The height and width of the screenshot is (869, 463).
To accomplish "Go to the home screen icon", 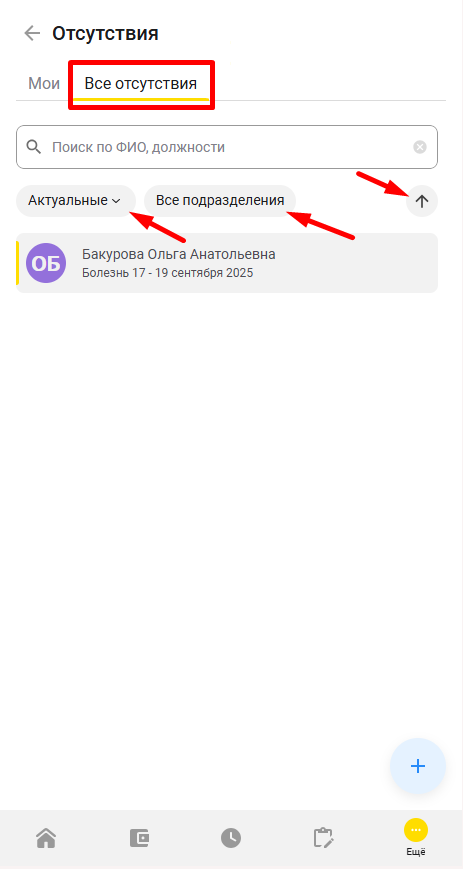I will [46, 837].
